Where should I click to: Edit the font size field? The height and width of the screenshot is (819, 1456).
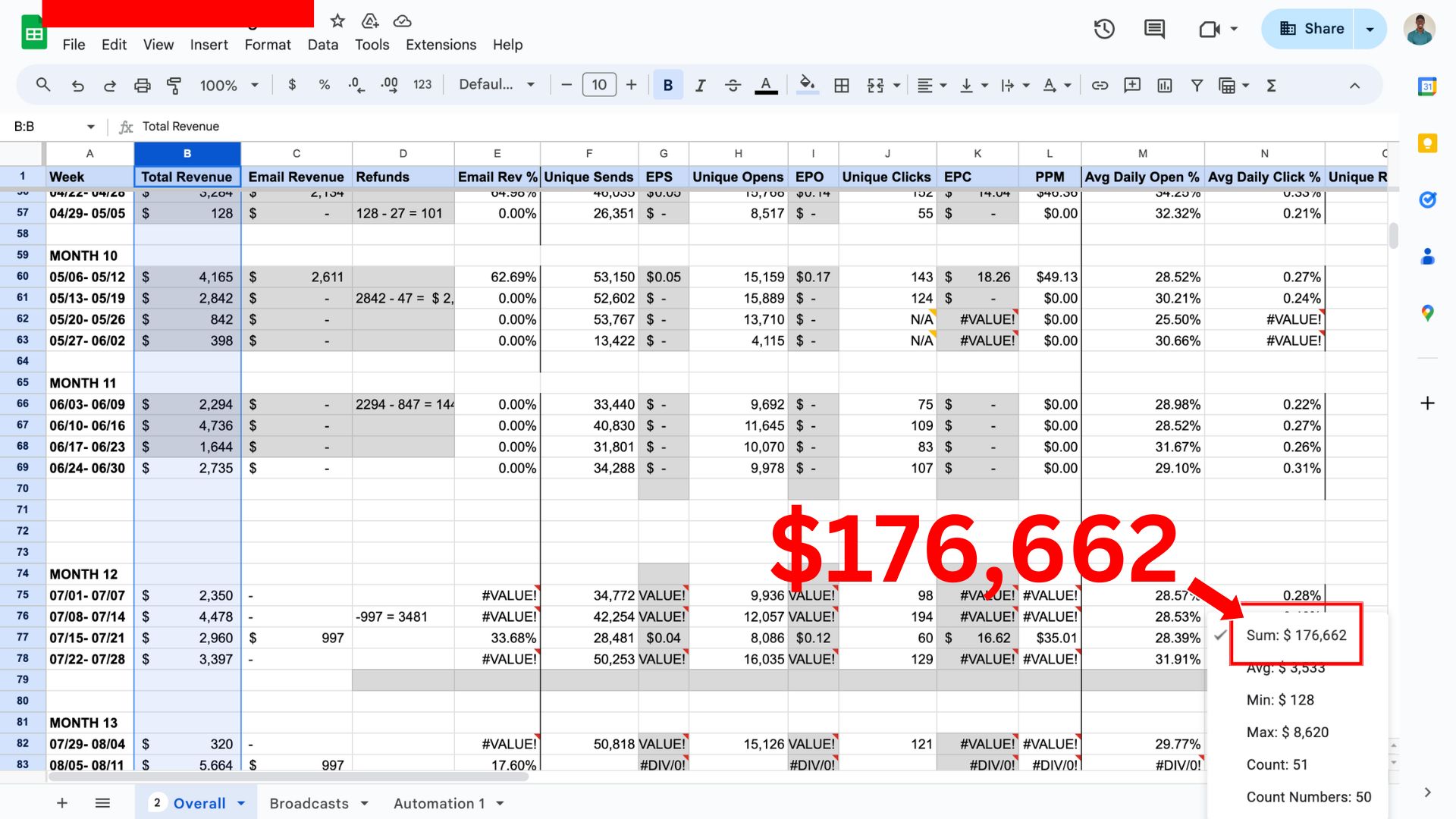pyautogui.click(x=599, y=85)
